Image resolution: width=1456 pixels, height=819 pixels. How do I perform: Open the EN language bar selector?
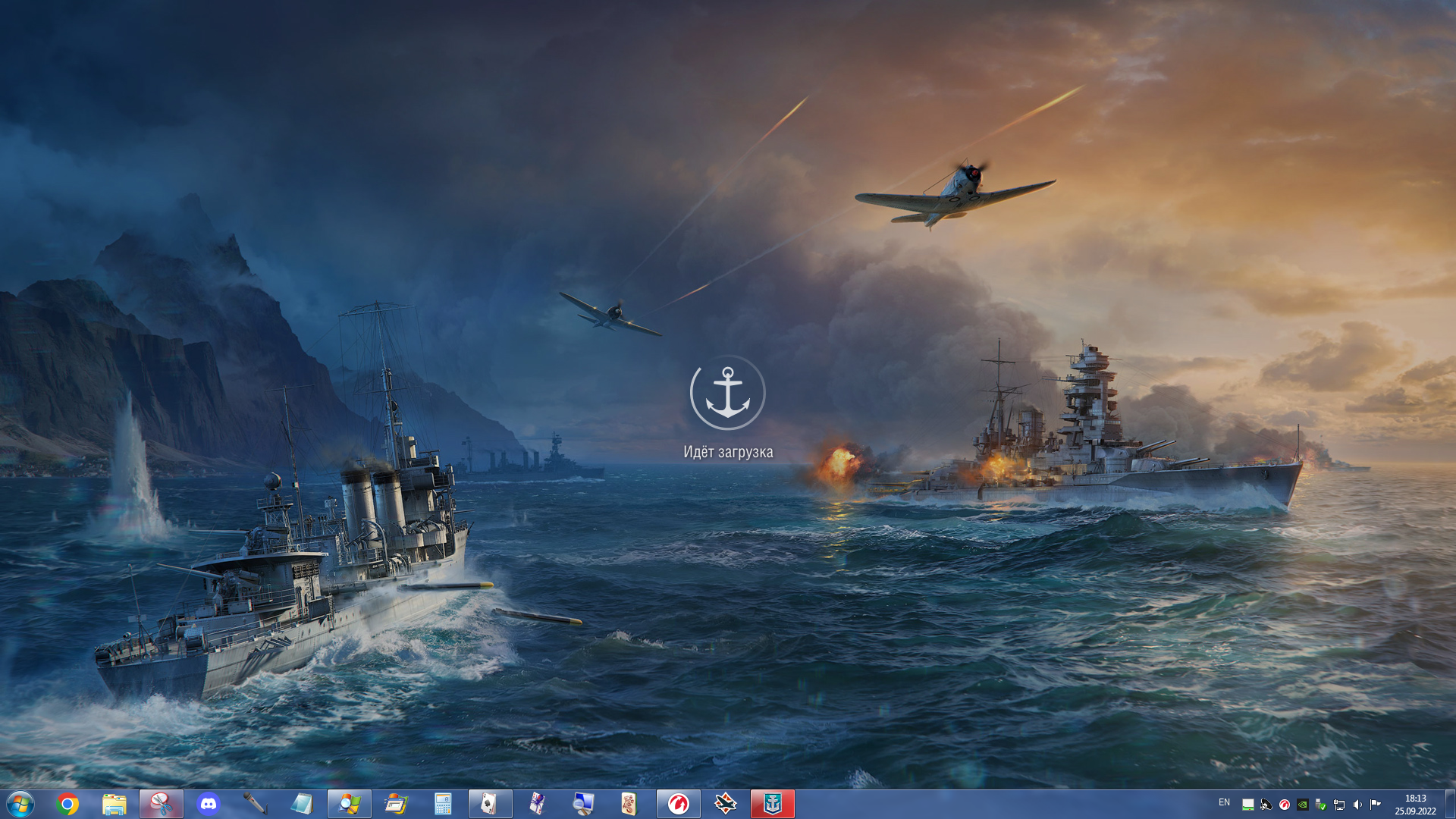tap(1224, 802)
